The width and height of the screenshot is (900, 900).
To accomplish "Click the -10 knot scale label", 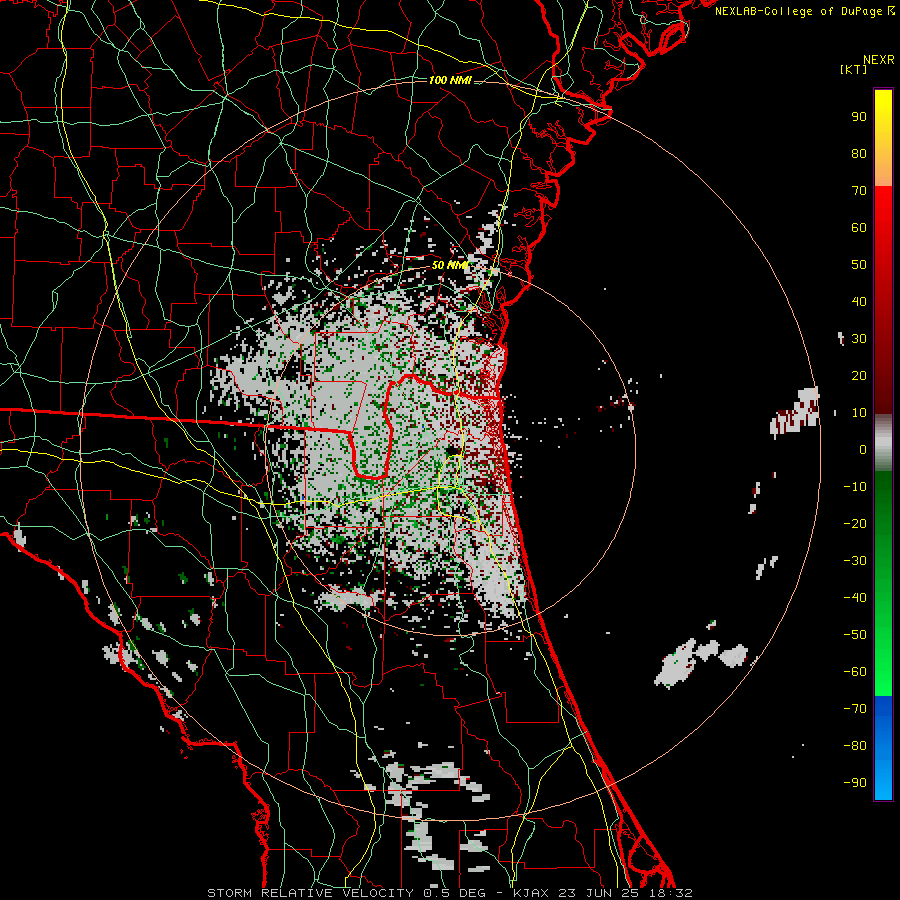I will point(855,487).
